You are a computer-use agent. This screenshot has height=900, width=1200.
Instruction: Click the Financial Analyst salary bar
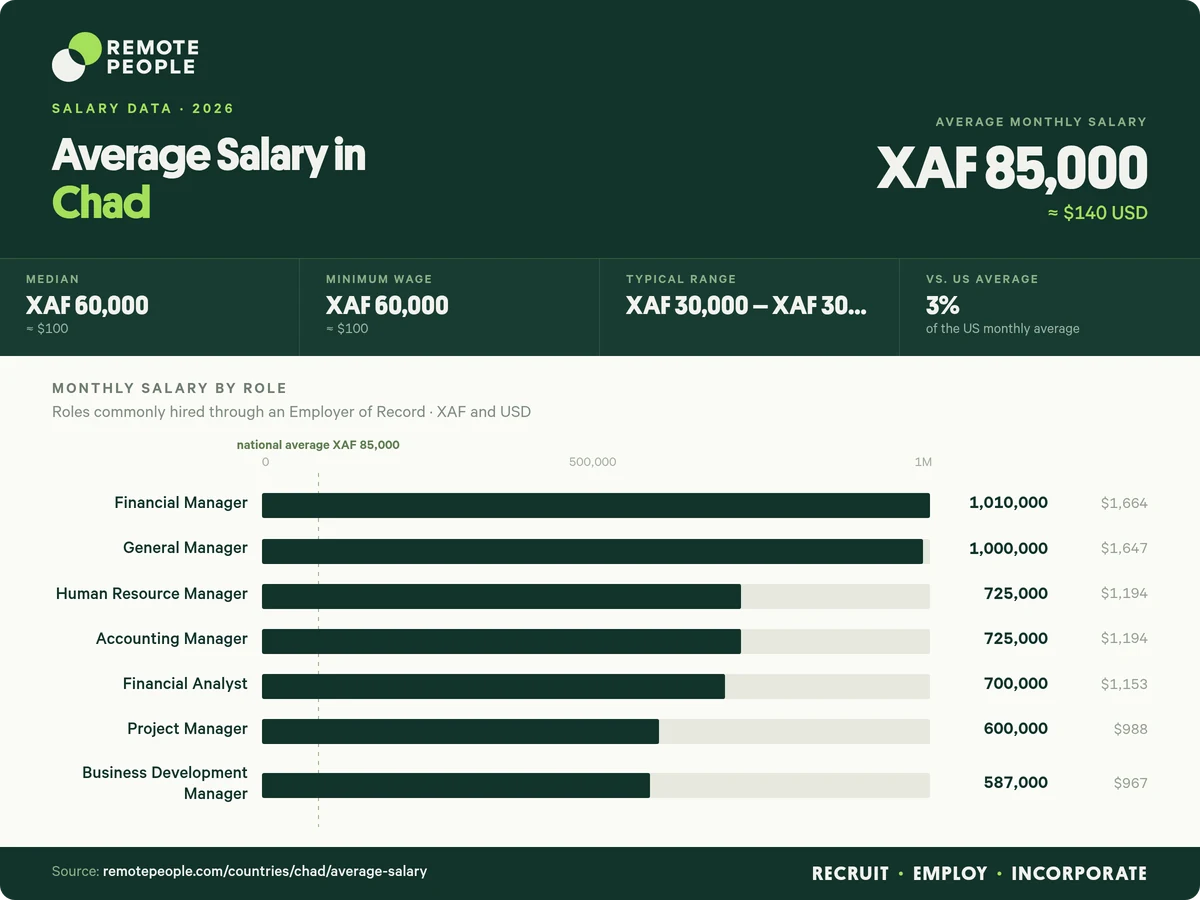click(493, 686)
